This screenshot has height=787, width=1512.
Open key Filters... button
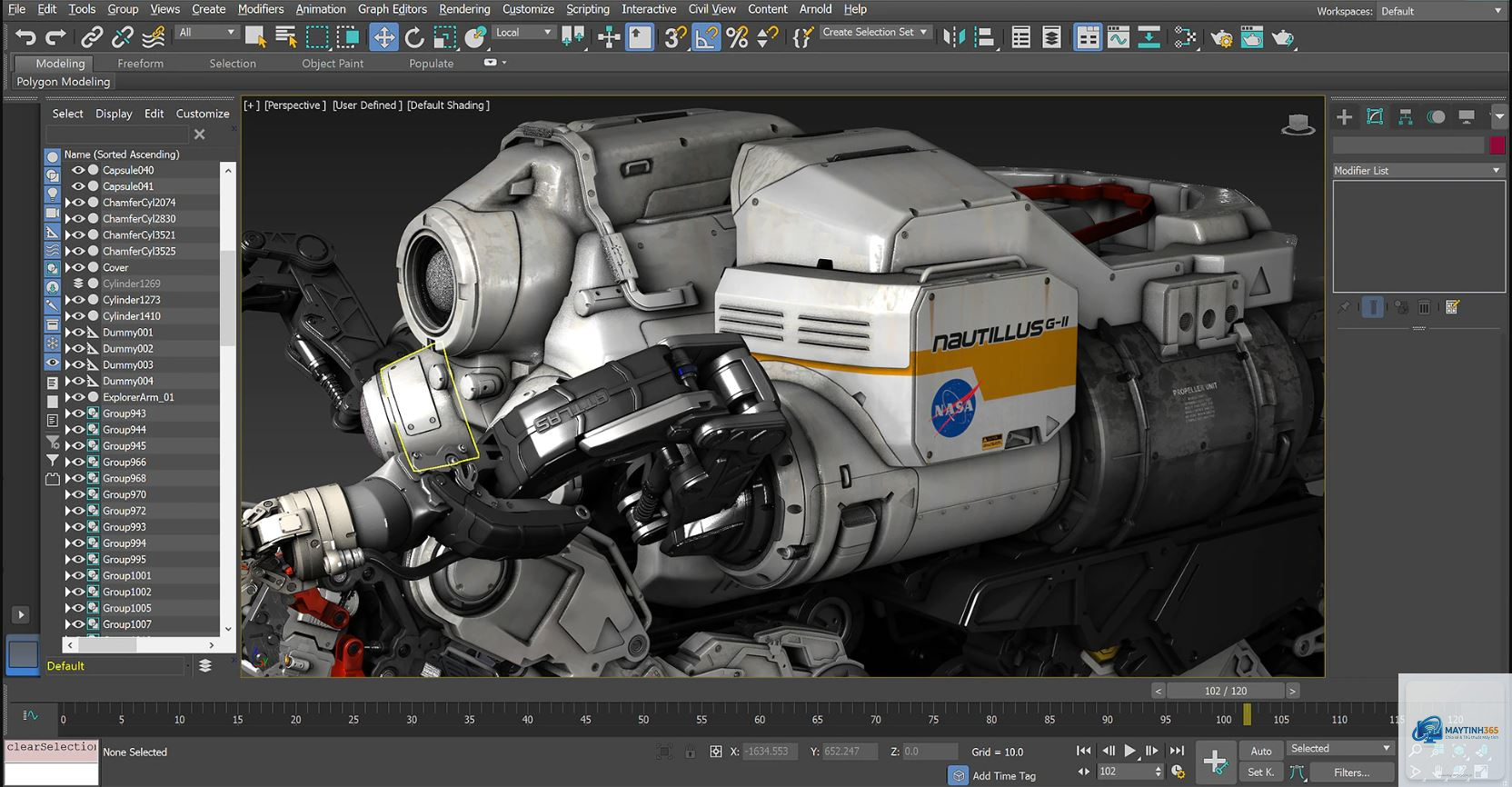pyautogui.click(x=1352, y=772)
